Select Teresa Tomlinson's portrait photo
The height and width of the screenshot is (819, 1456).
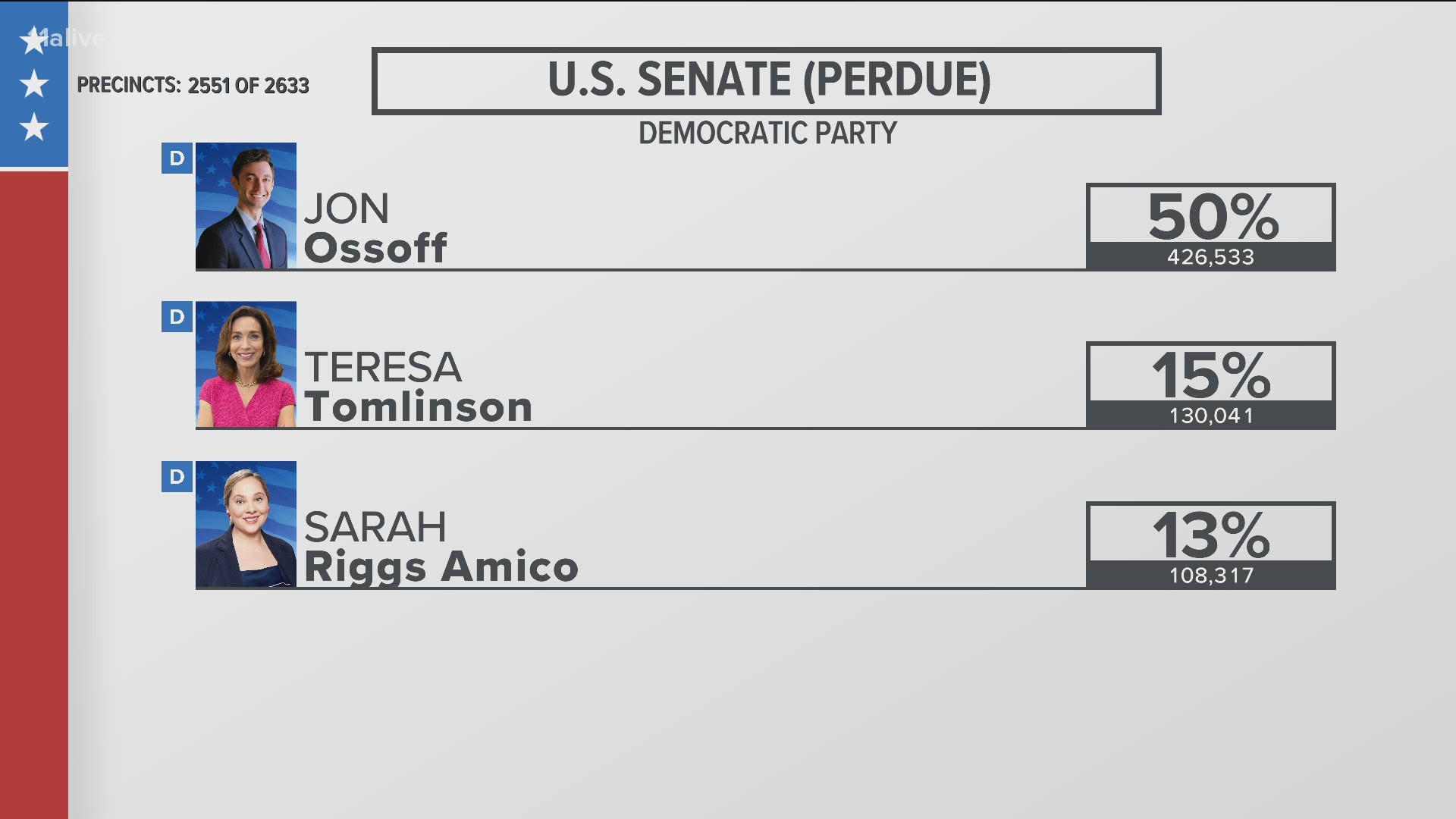coord(246,365)
